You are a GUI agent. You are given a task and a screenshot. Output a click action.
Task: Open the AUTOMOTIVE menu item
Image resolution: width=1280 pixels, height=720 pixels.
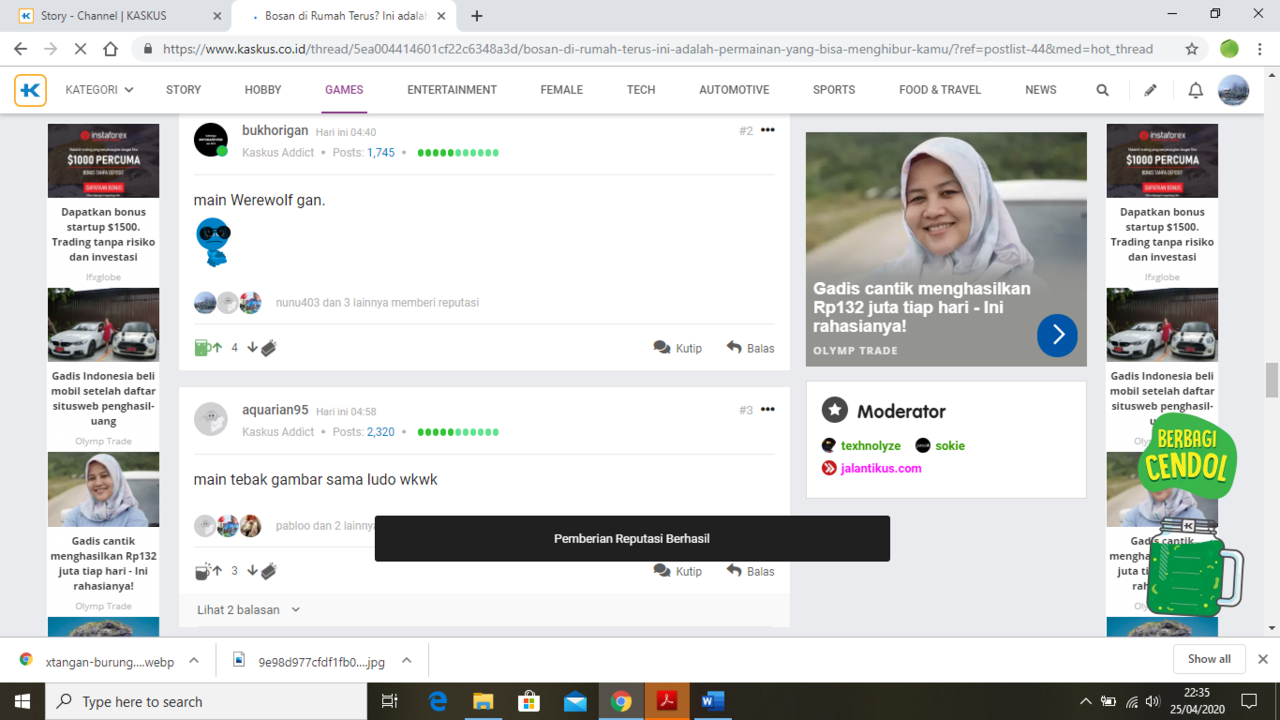click(x=734, y=90)
